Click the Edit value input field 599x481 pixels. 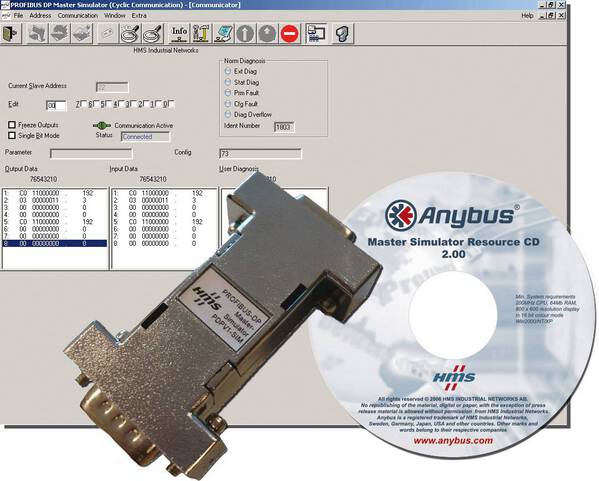coord(56,105)
